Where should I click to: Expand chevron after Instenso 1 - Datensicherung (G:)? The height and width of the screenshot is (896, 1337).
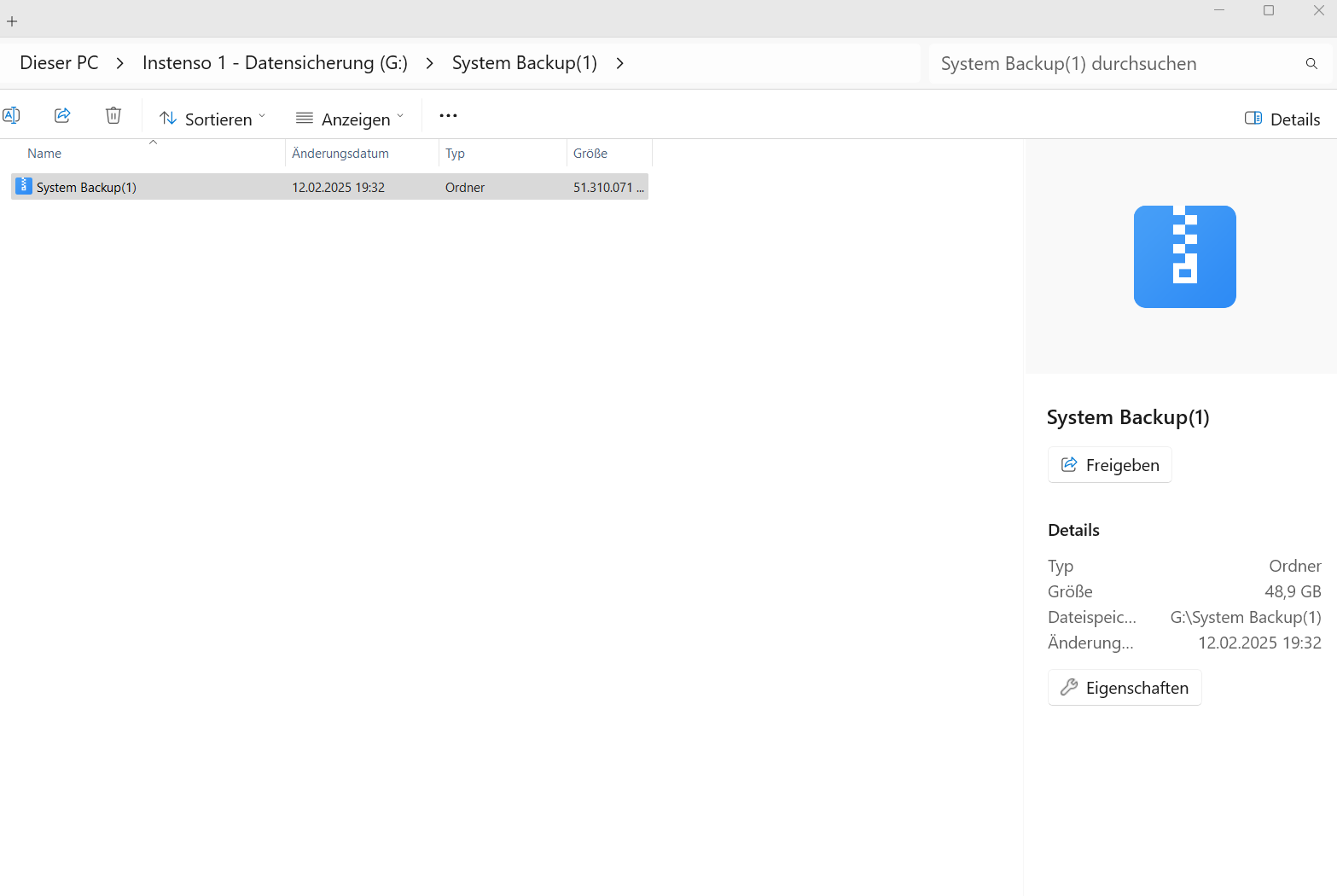430,63
